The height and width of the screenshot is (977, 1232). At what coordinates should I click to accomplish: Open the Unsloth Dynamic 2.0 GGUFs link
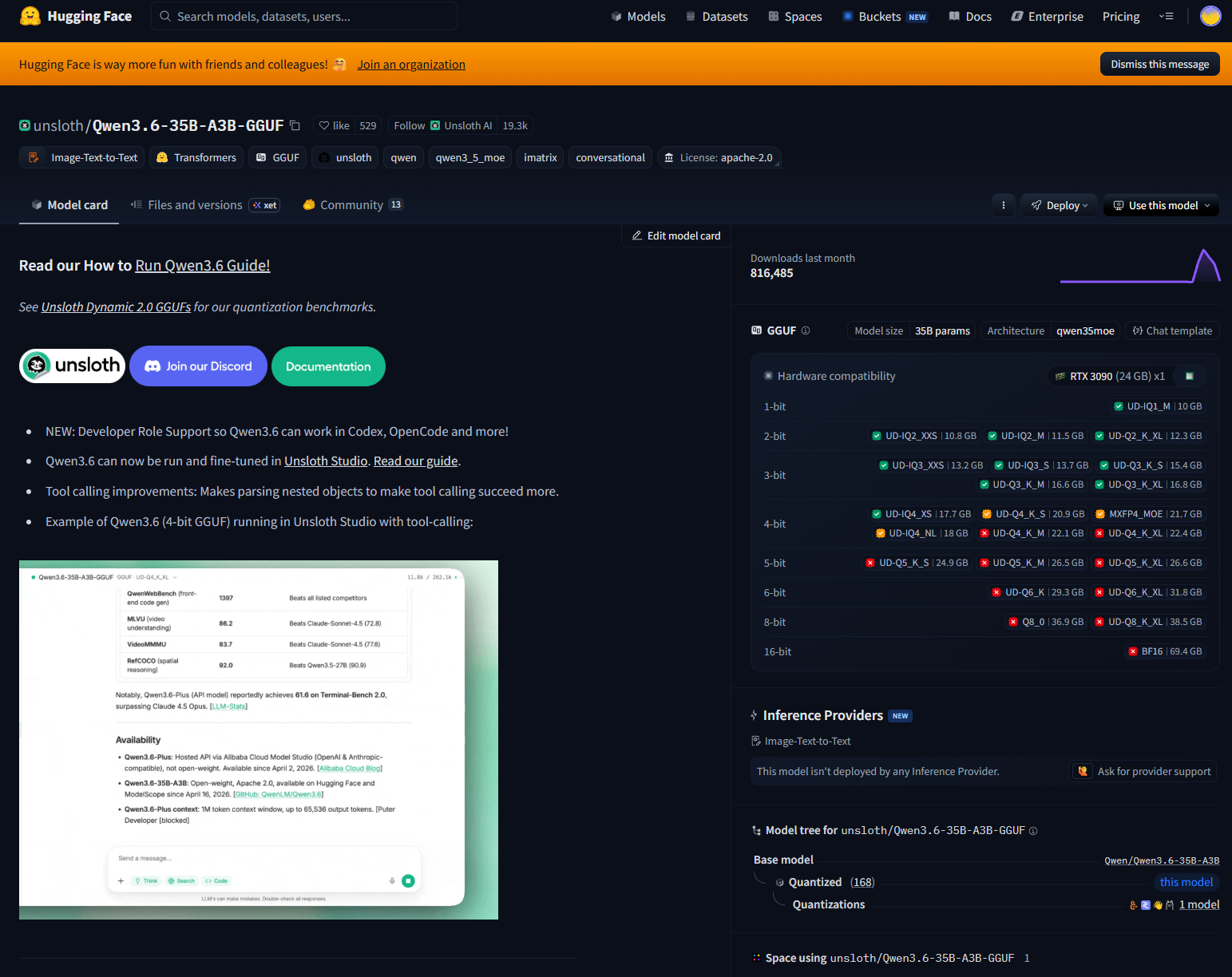[116, 307]
